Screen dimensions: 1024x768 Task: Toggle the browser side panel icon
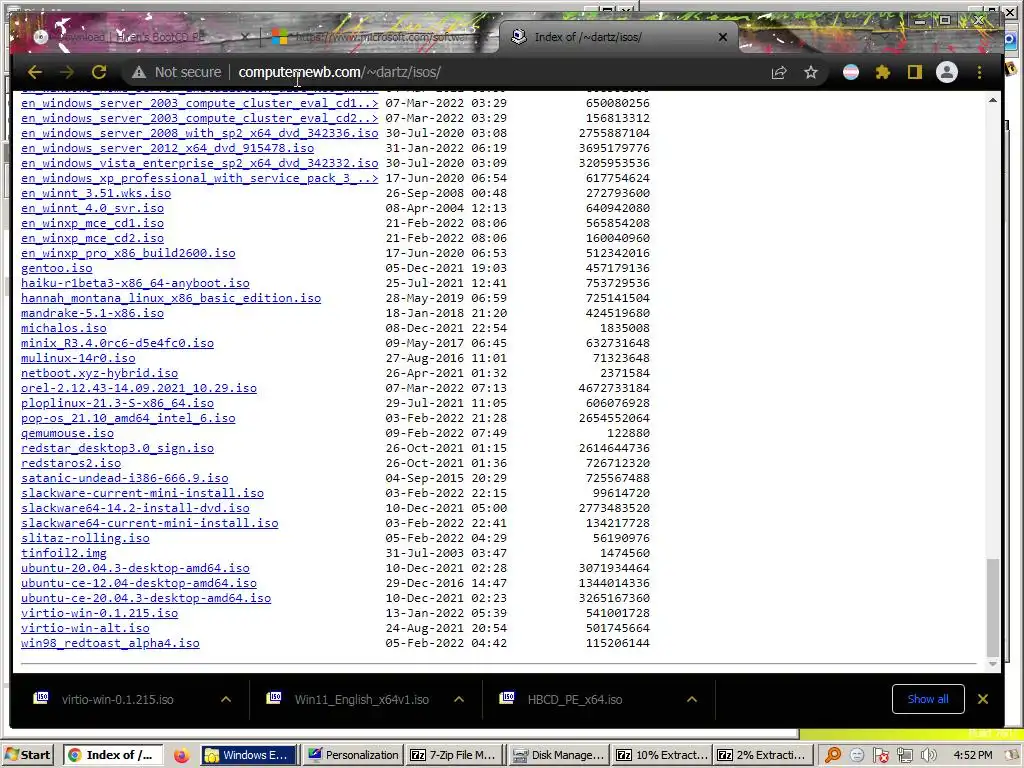[x=914, y=72]
